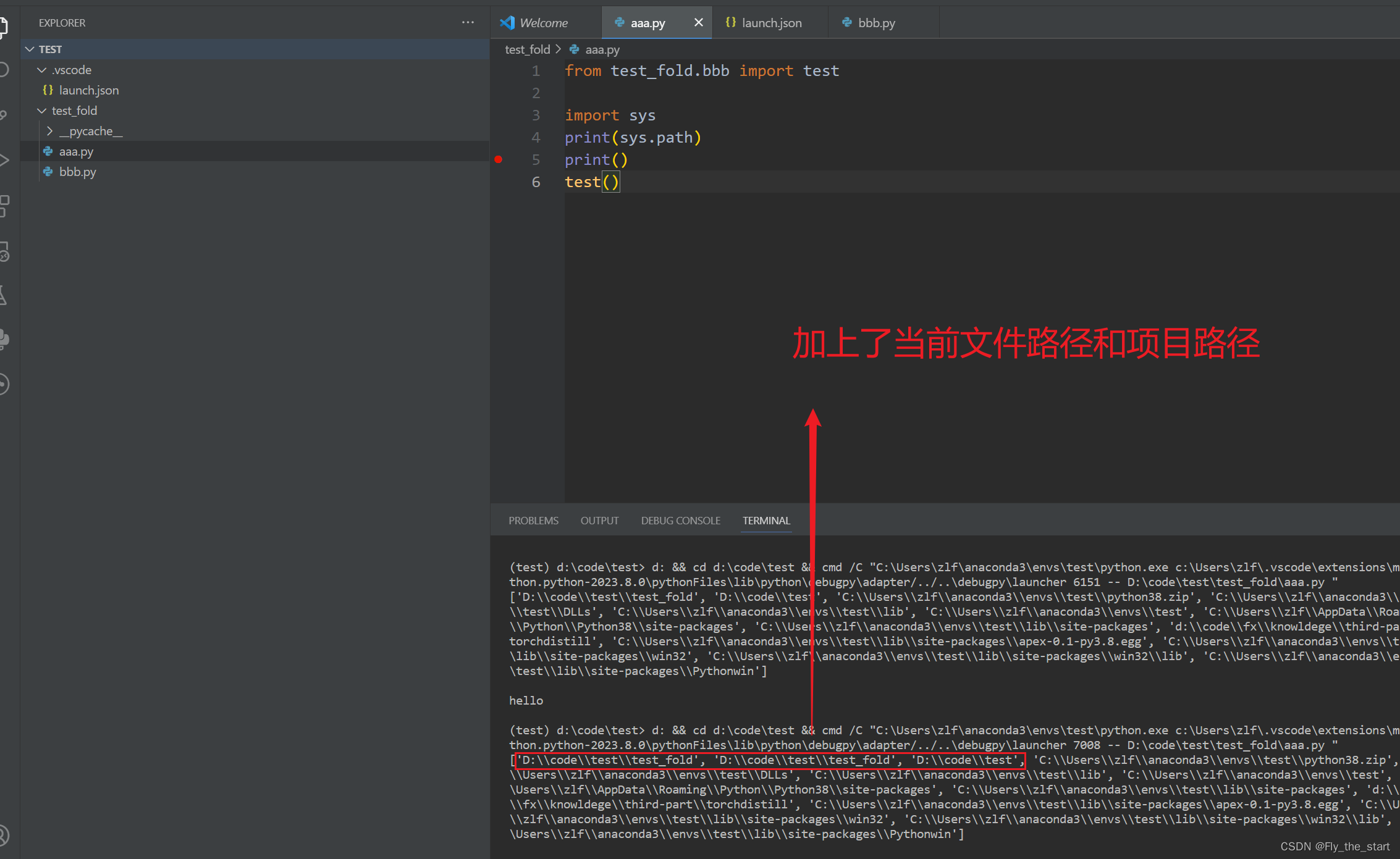Click line number 6 in the gutter
The width and height of the screenshot is (1400, 859).
536,182
